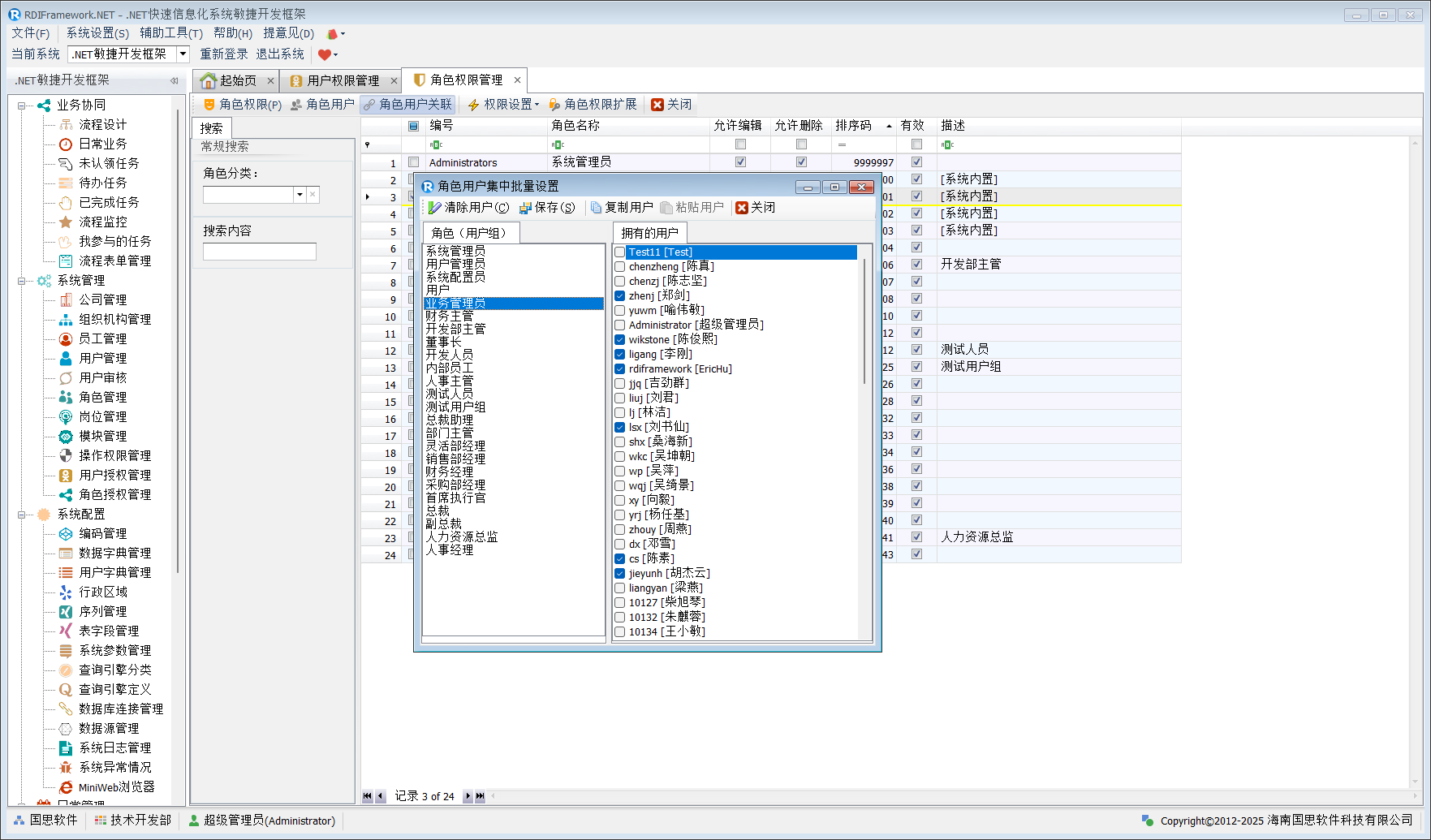Image resolution: width=1431 pixels, height=840 pixels.
Task: Open the 当前系统 combo box dropdown
Action: (x=183, y=54)
